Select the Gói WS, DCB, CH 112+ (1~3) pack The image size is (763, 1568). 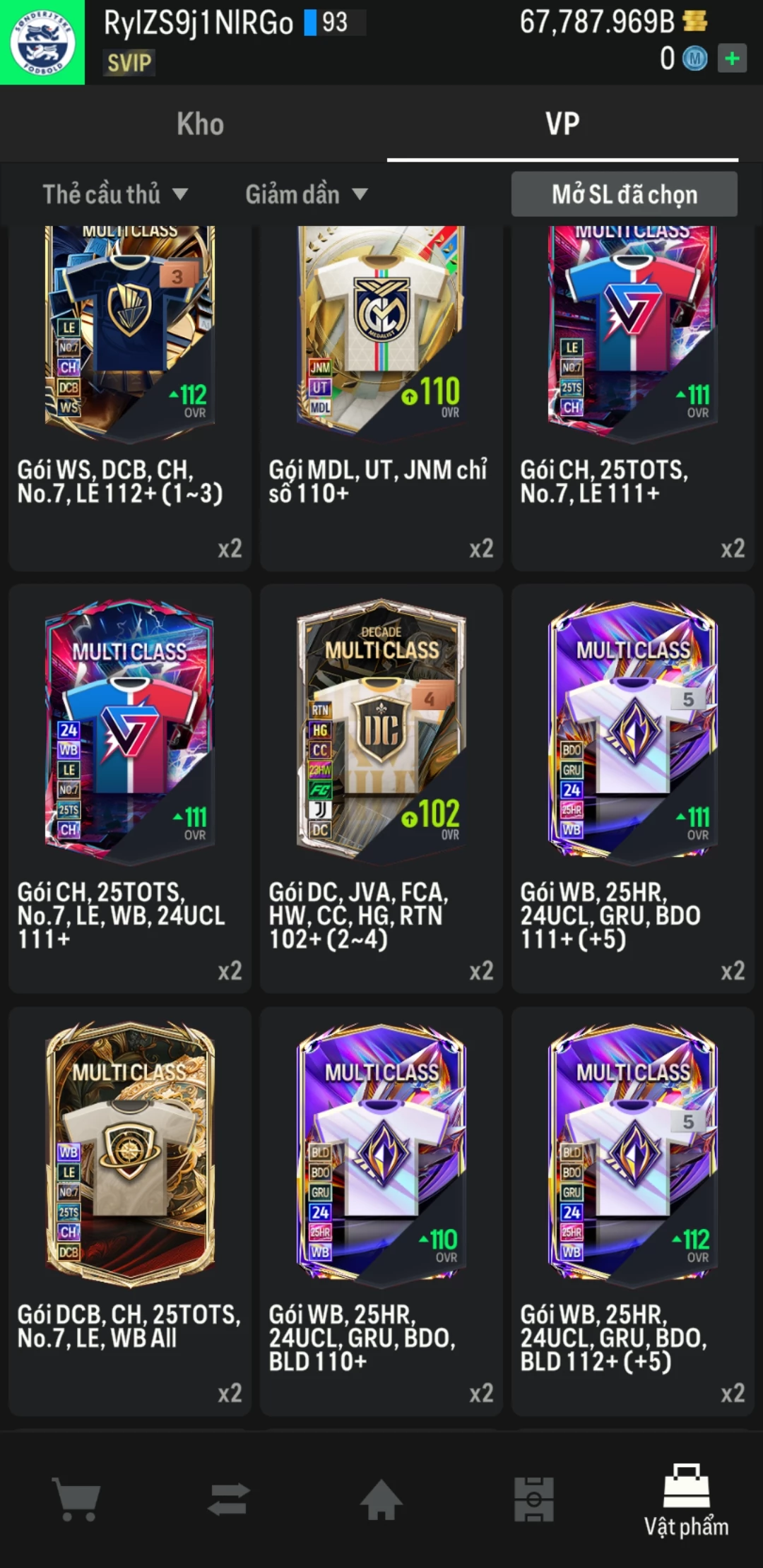pos(130,397)
